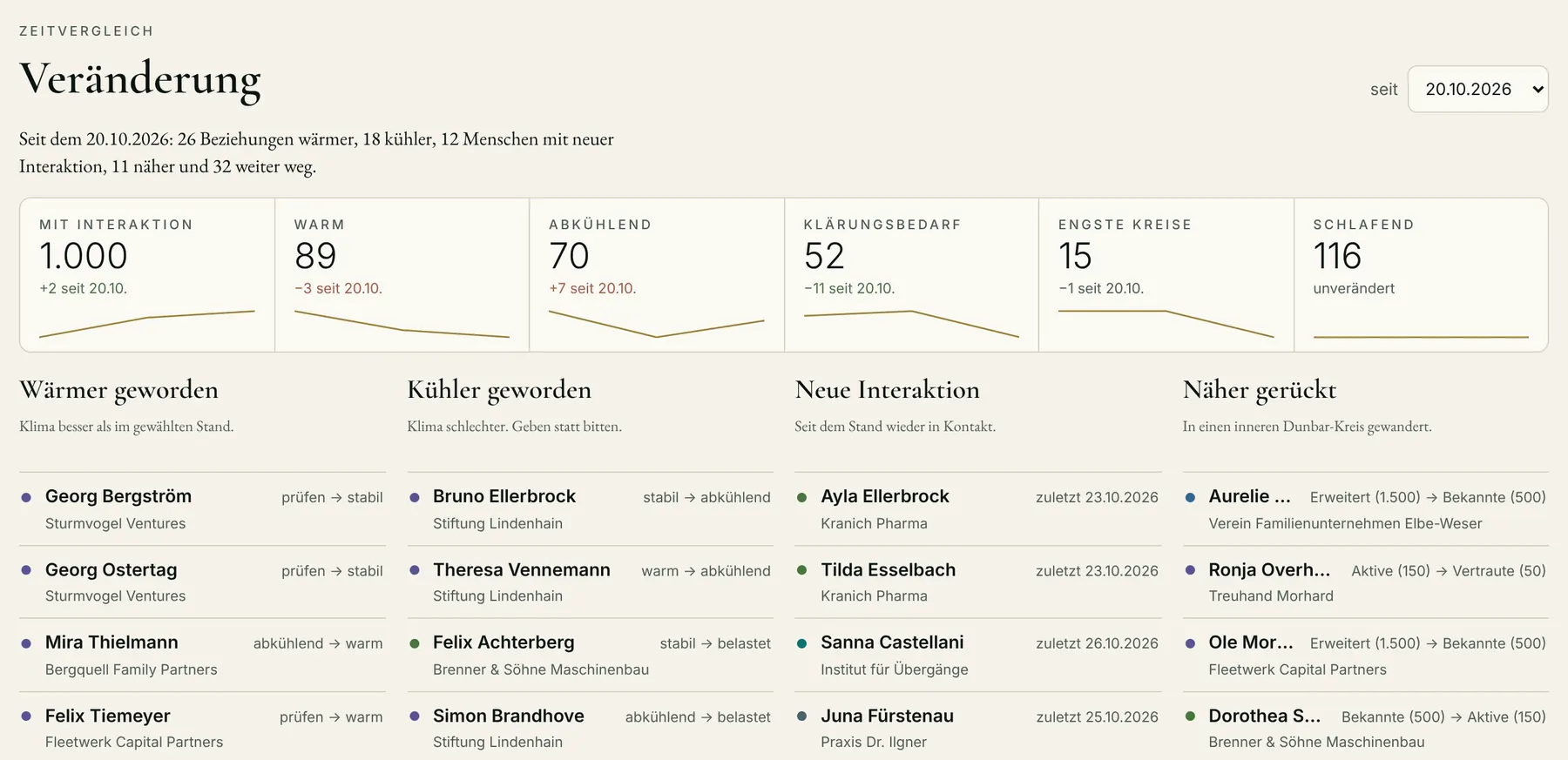Viewport: 1568px width, 760px height.
Task: Open the 'Schlafend' stat card showing 116
Action: coord(1421,275)
